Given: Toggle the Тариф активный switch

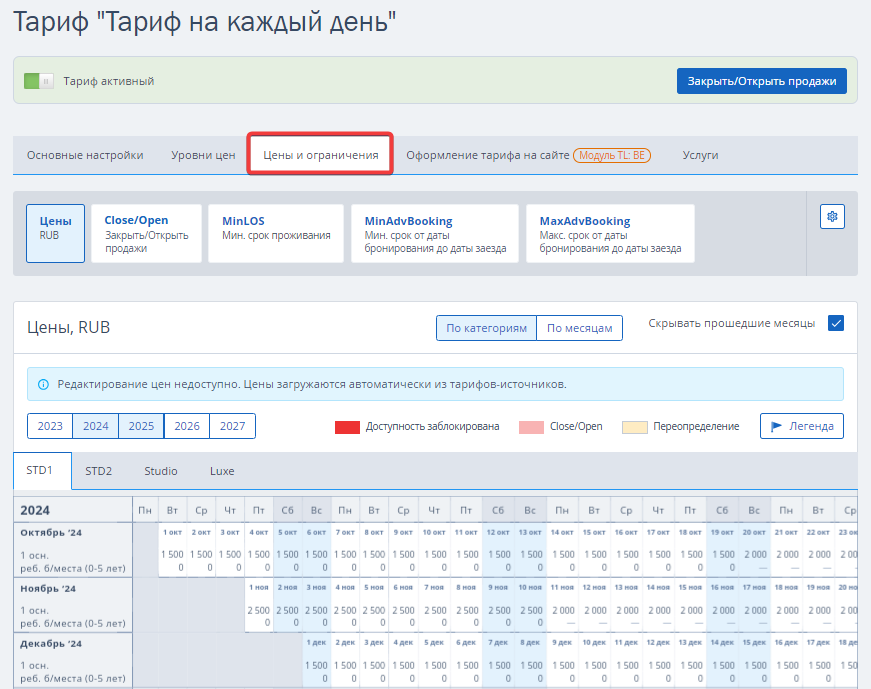Looking at the screenshot, I should (38, 81).
